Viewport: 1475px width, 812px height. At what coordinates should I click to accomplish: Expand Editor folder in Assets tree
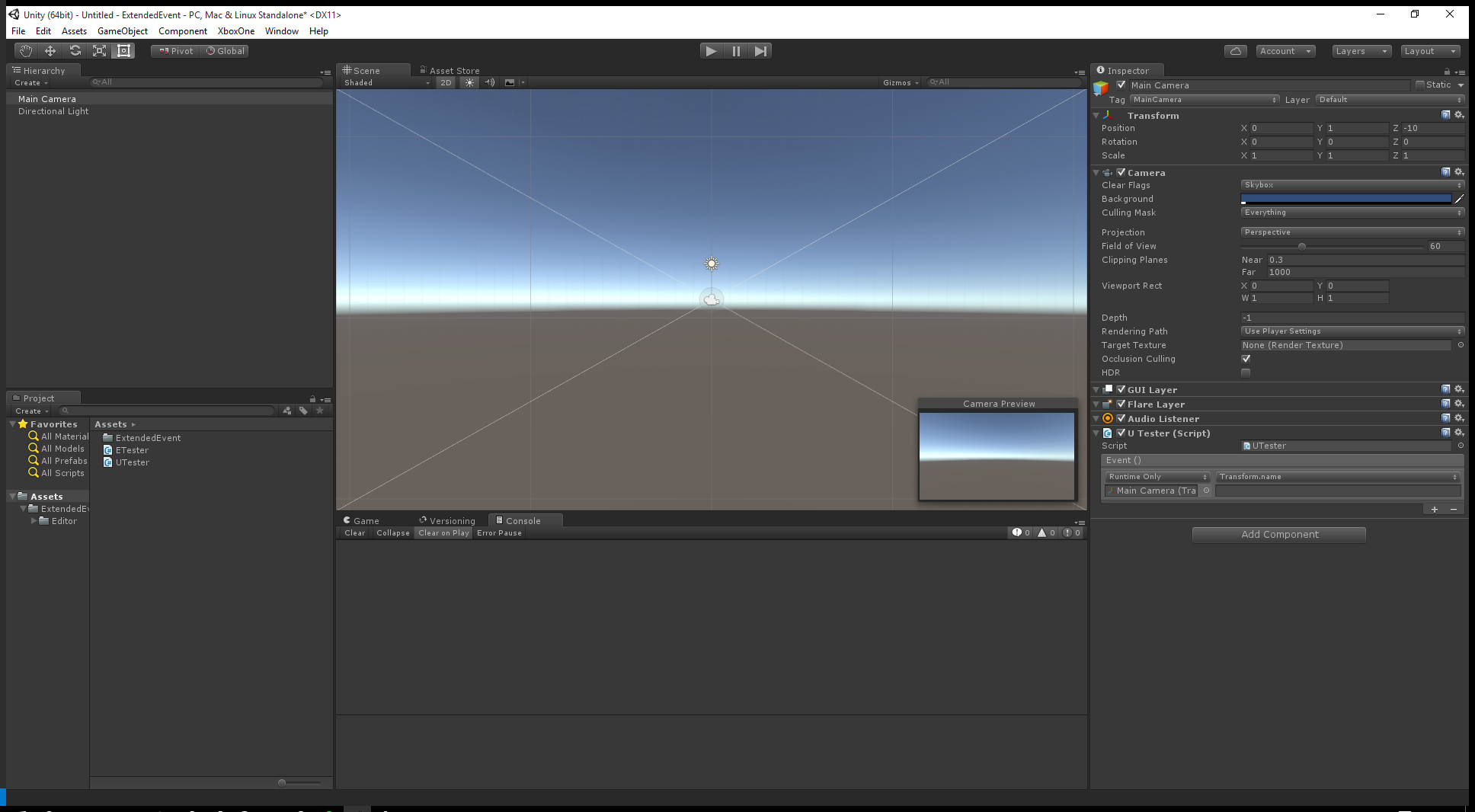[34, 521]
